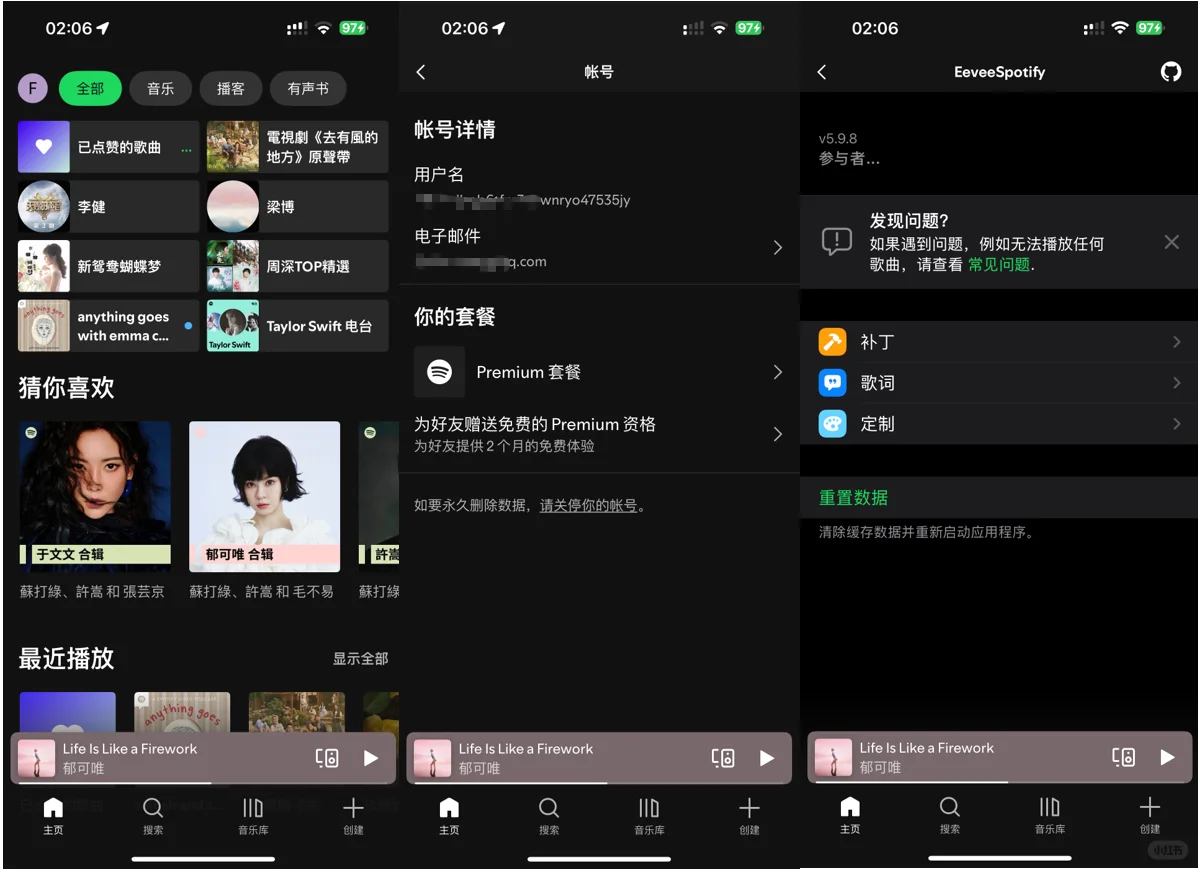This screenshot has width=1198, height=869.
Task: Switch to the 播客 filter
Action: pyautogui.click(x=231, y=88)
